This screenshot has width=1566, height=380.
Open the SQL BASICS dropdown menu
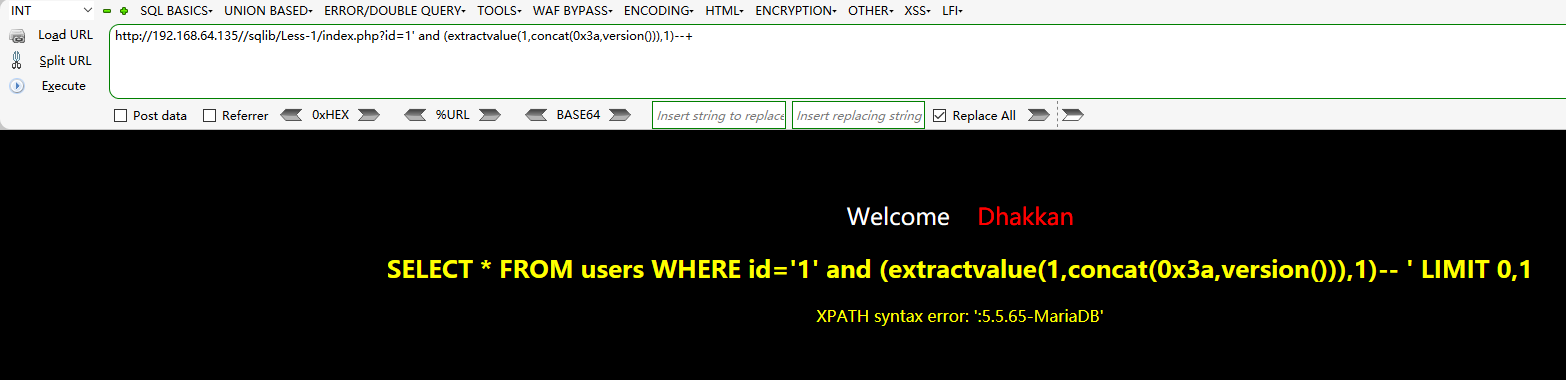pos(176,11)
